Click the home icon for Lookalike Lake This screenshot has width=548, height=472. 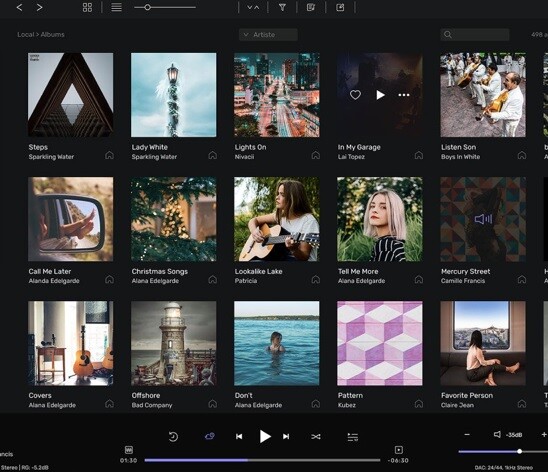point(316,279)
